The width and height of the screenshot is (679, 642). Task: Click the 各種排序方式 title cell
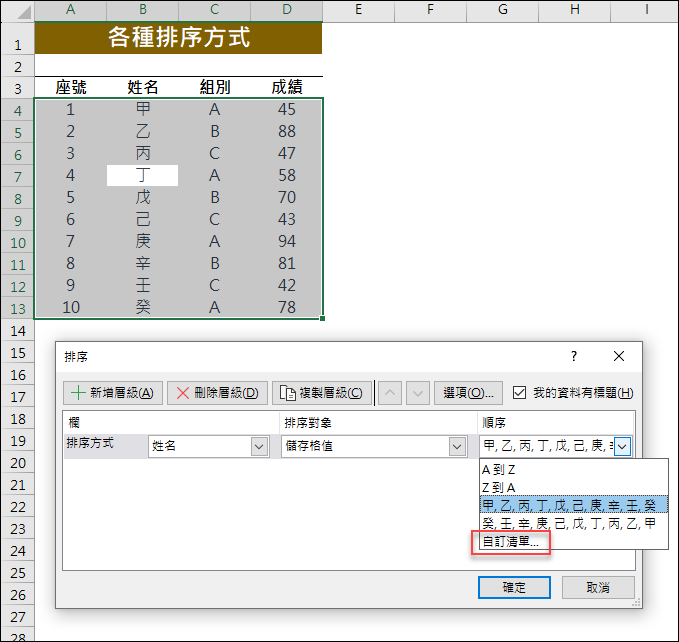(178, 38)
